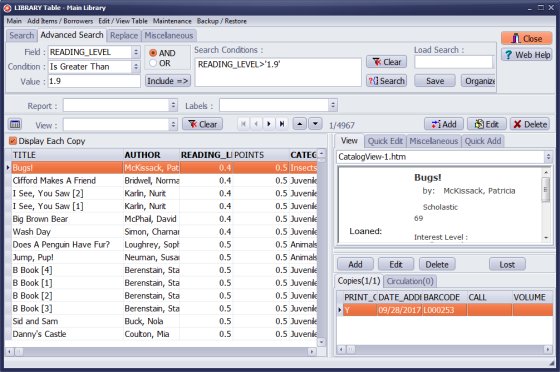The height and width of the screenshot is (372, 560).
Task: Click the Clear button beside View dropdown
Action: pyautogui.click(x=202, y=124)
